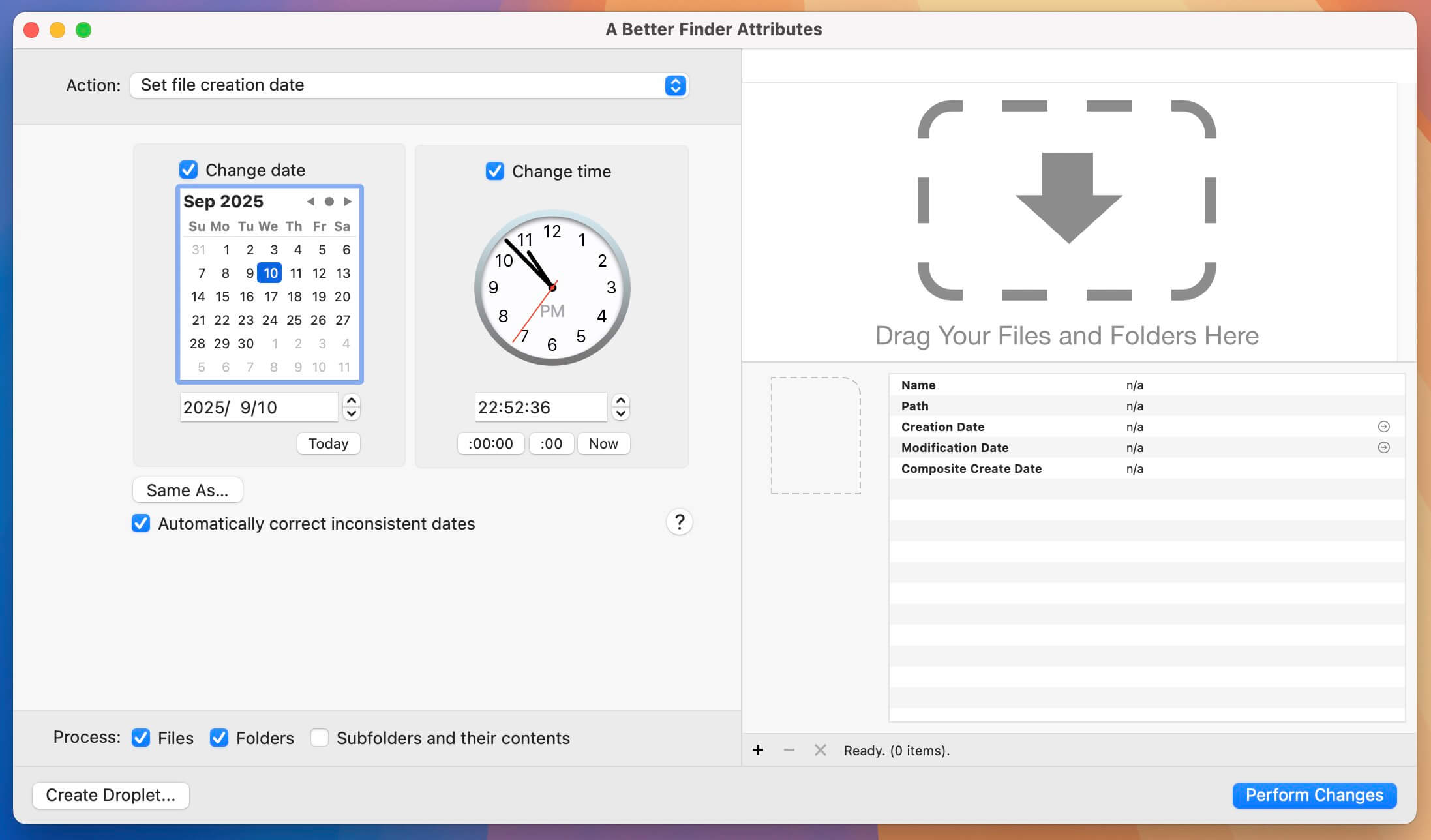The width and height of the screenshot is (1431, 840).
Task: Go to previous month in the calendar
Action: [311, 202]
